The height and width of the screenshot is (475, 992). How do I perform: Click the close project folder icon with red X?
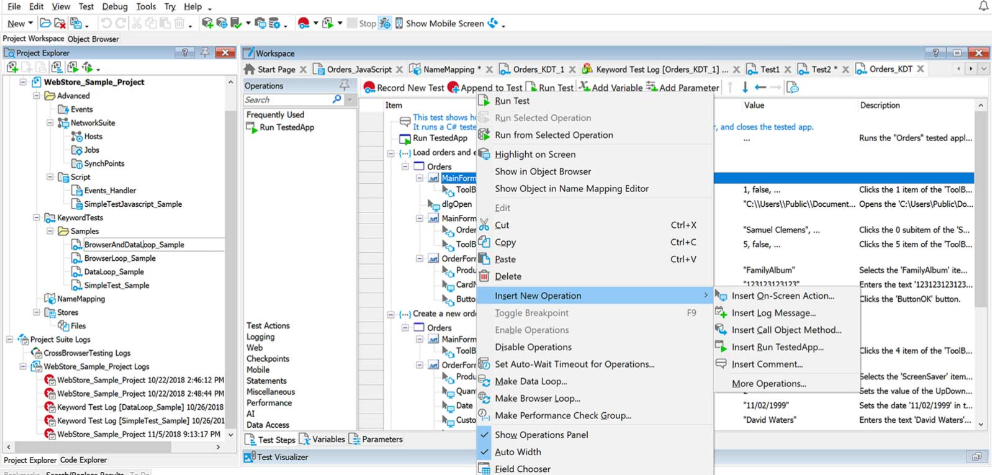(x=60, y=23)
